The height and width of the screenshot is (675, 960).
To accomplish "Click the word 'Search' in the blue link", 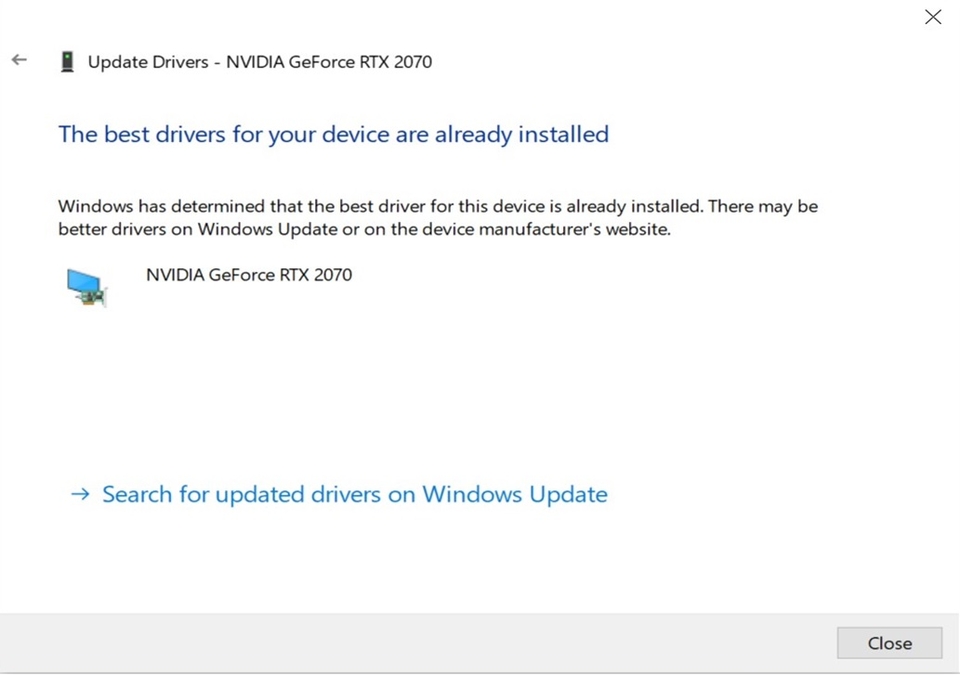I will coord(137,494).
